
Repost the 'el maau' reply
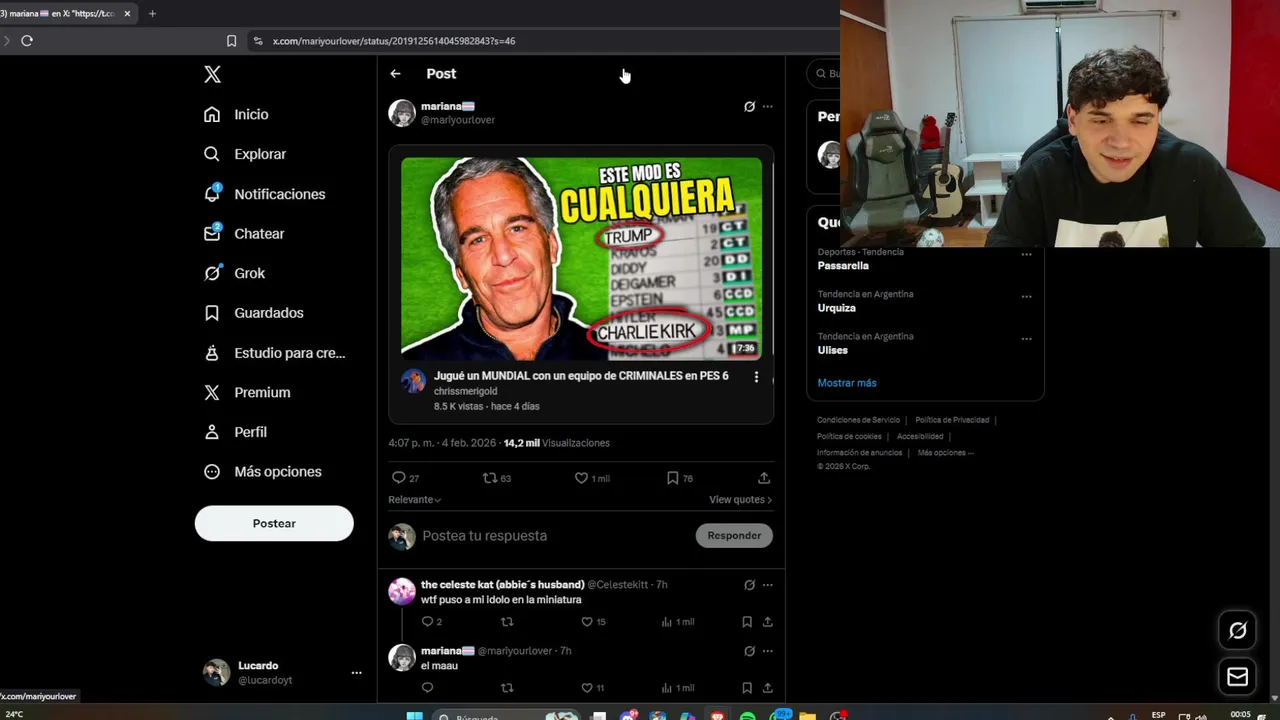pyautogui.click(x=507, y=688)
